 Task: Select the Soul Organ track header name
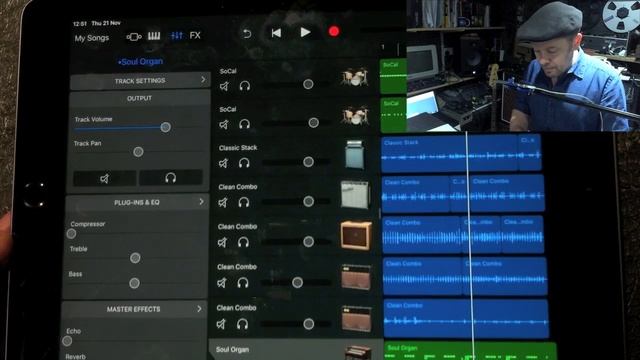click(232, 350)
